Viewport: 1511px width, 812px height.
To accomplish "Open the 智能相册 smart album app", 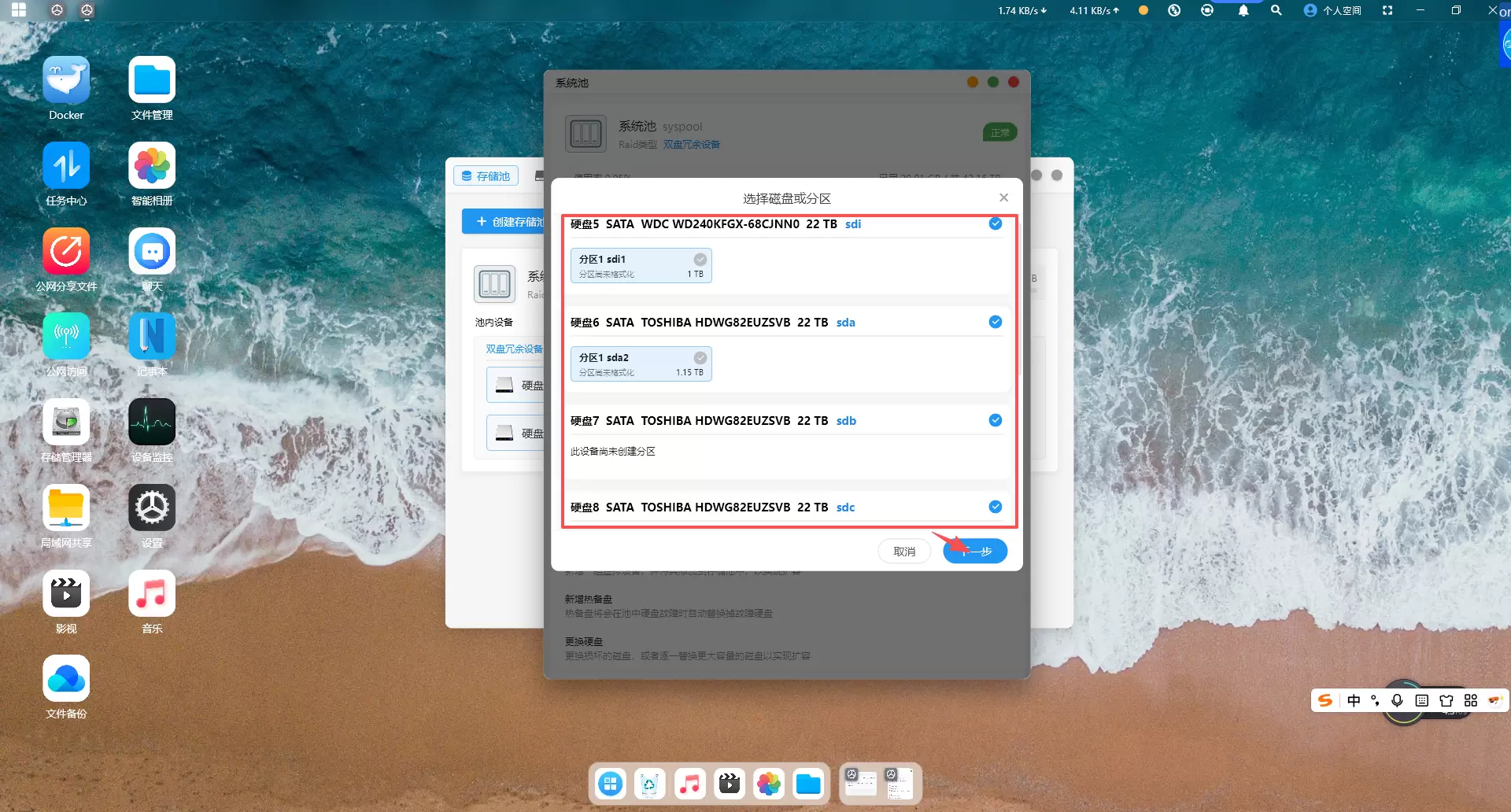I will point(152,166).
